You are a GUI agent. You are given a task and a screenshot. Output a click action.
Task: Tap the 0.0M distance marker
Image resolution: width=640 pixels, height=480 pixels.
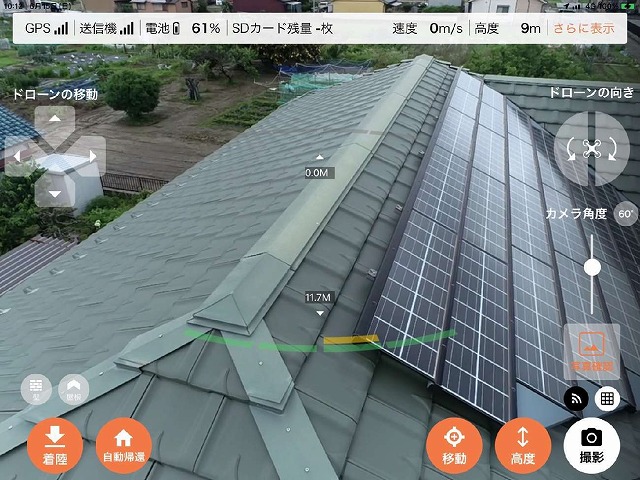click(x=320, y=173)
